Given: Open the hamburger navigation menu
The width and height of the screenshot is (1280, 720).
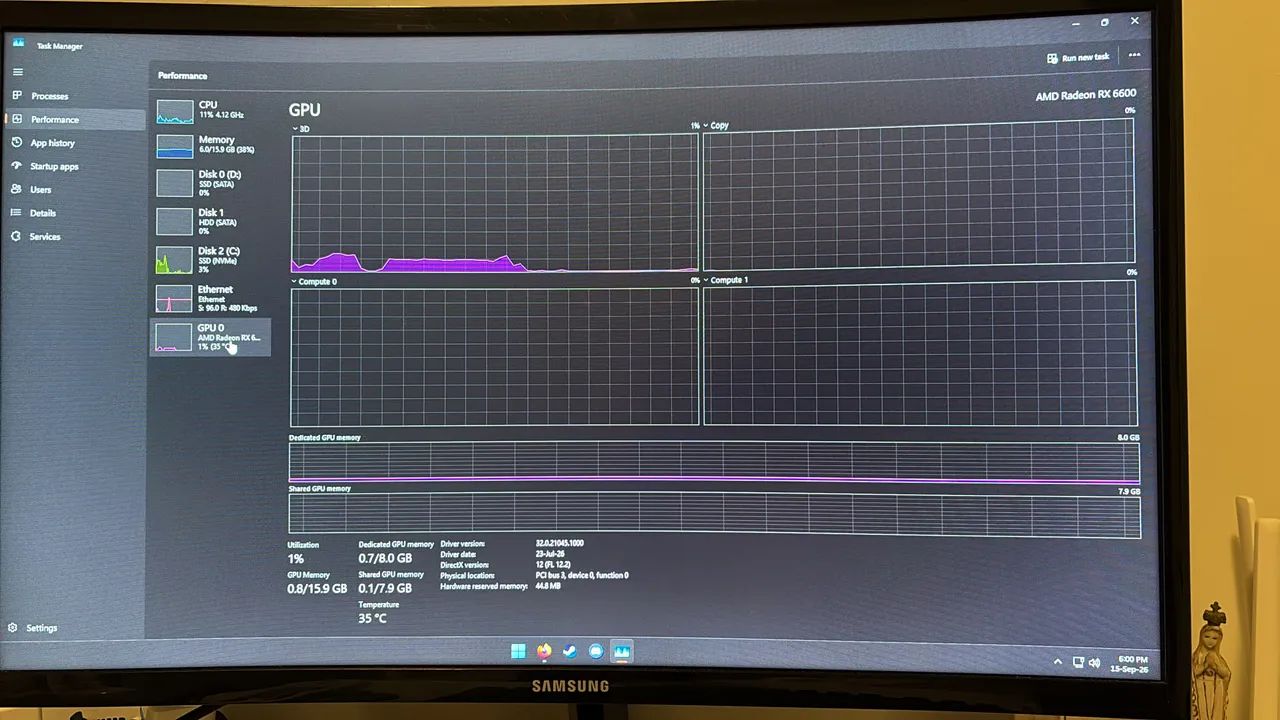Looking at the screenshot, I should [x=17, y=72].
